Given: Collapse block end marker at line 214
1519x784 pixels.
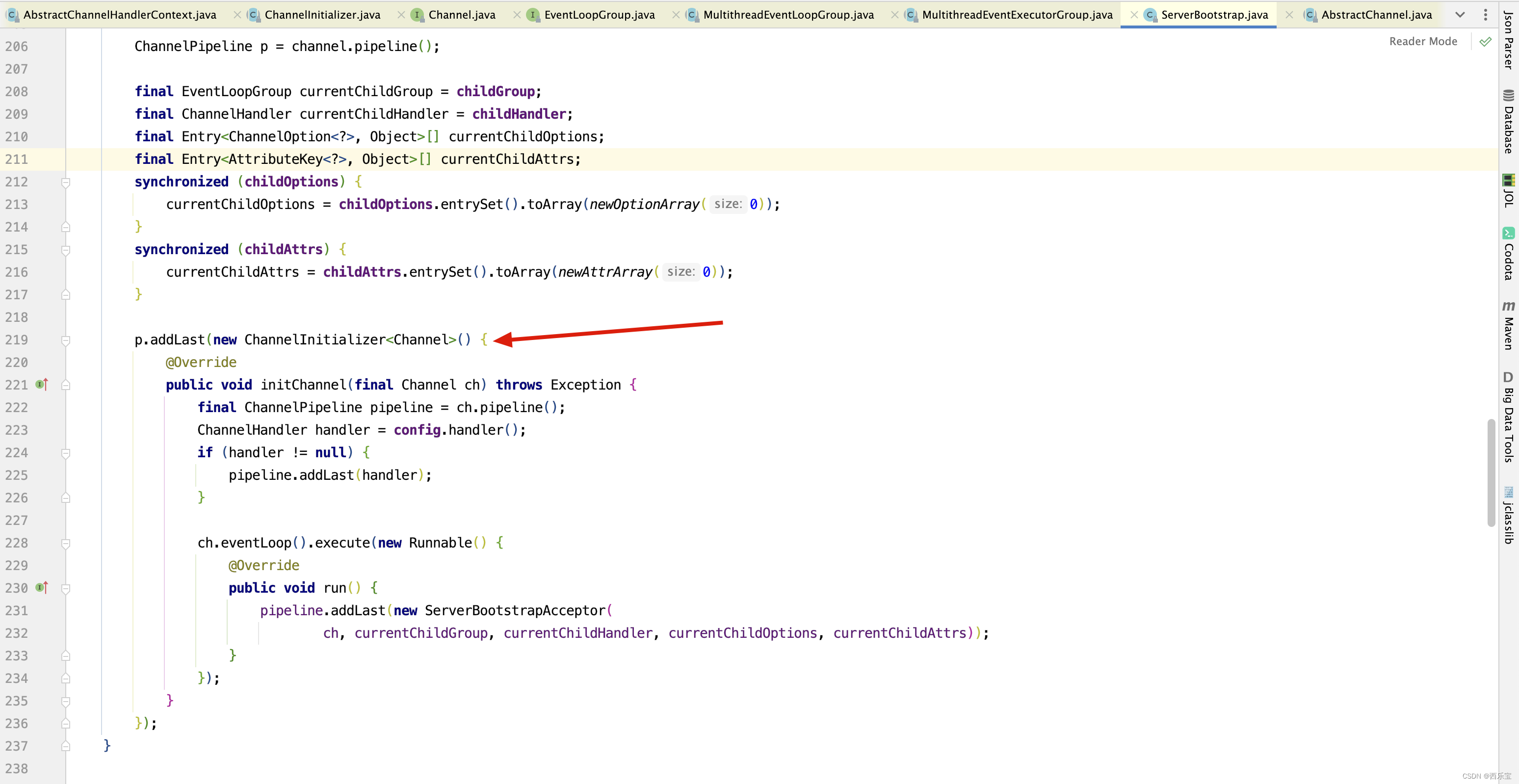Looking at the screenshot, I should click(x=66, y=227).
